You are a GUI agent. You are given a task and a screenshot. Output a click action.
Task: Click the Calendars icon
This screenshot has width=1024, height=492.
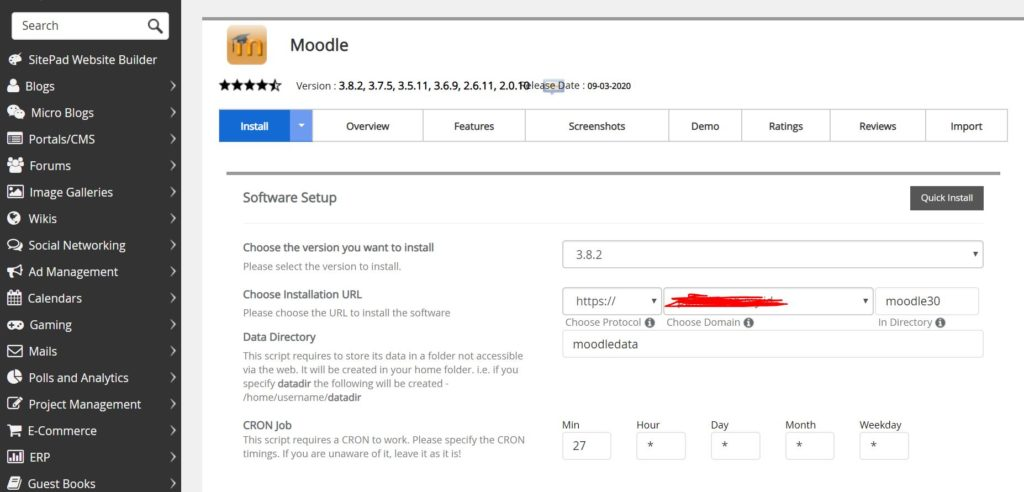[x=14, y=298]
